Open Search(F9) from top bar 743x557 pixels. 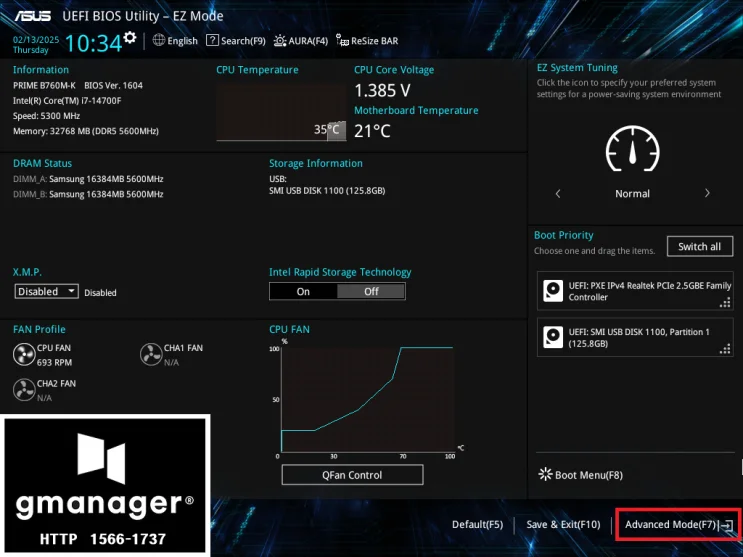243,41
